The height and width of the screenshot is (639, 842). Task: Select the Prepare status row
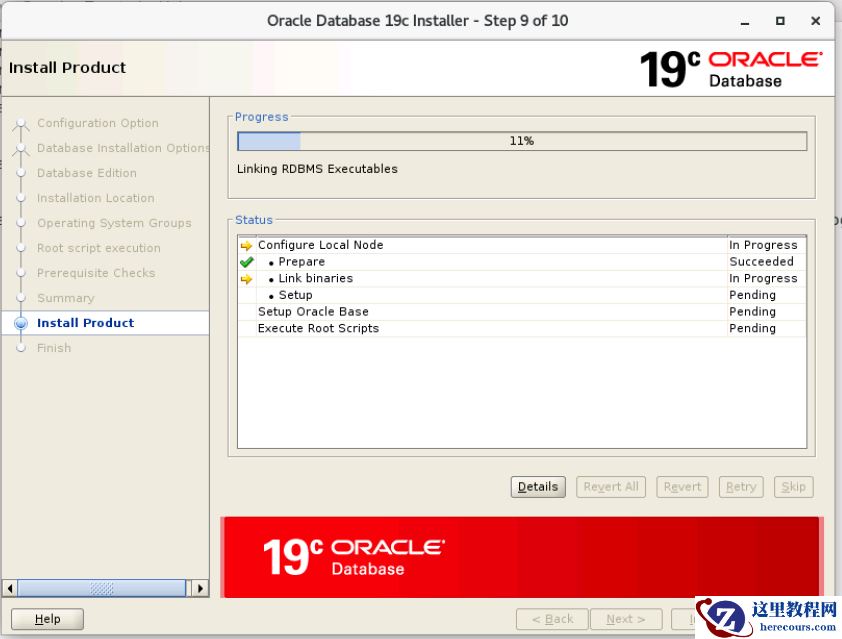(x=521, y=262)
